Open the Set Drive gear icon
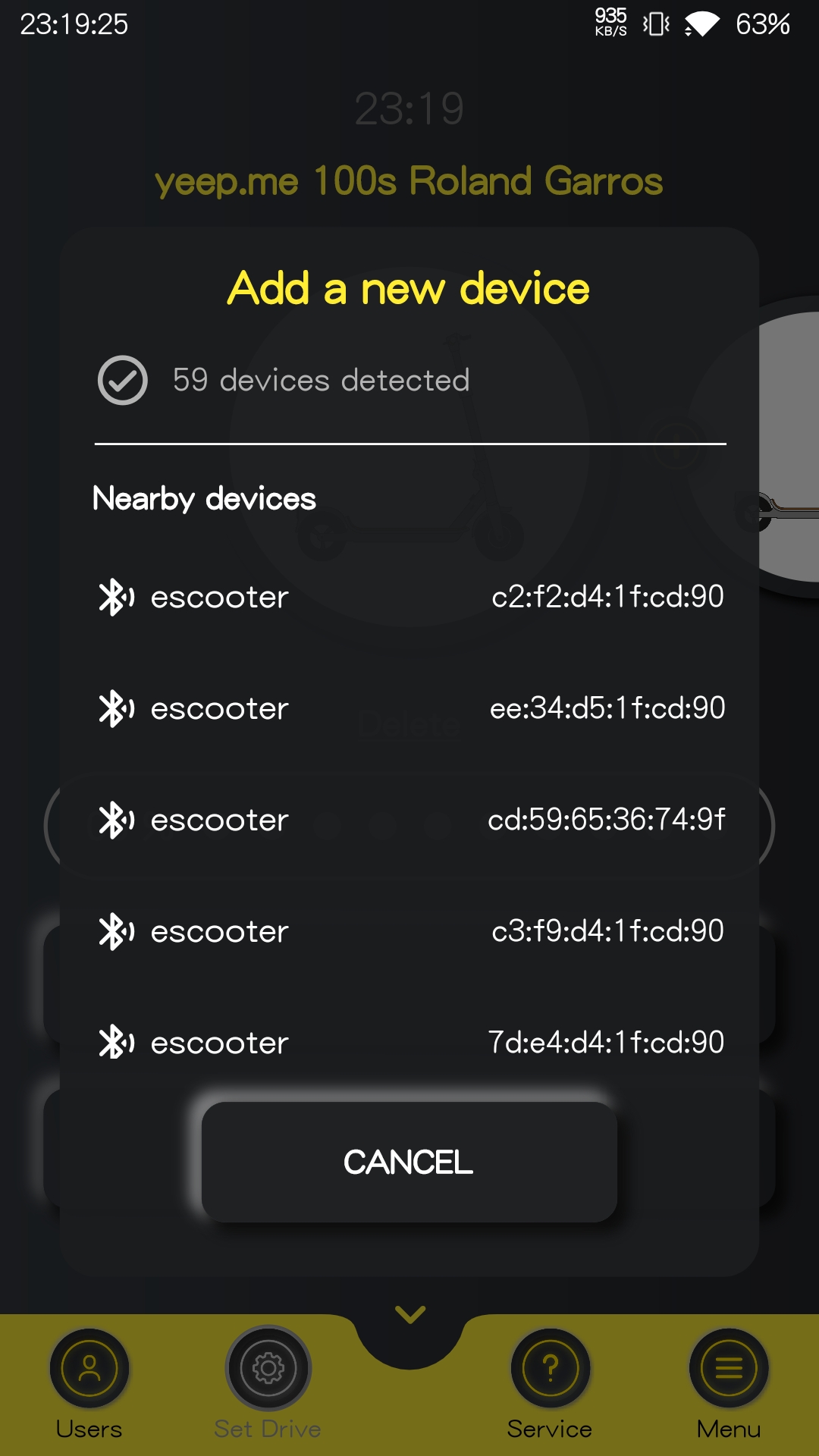Viewport: 819px width, 1456px height. coord(268,1369)
